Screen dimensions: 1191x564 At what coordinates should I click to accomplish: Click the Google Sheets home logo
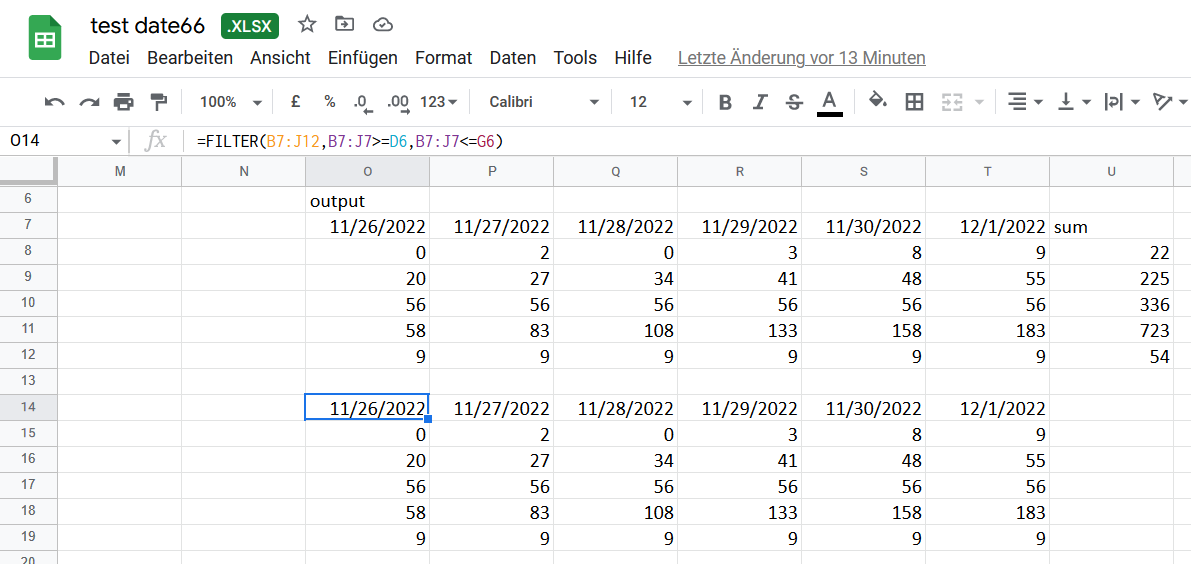click(x=45, y=38)
